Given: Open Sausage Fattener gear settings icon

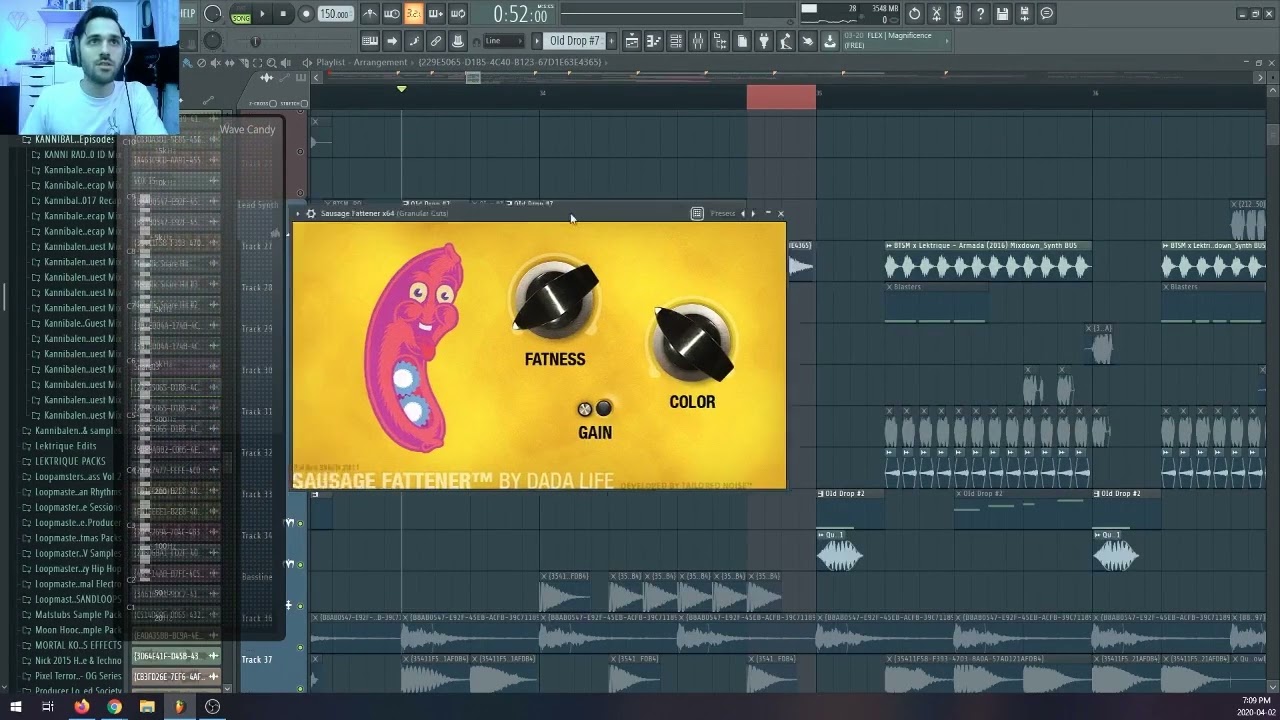Looking at the screenshot, I should pyautogui.click(x=311, y=214).
